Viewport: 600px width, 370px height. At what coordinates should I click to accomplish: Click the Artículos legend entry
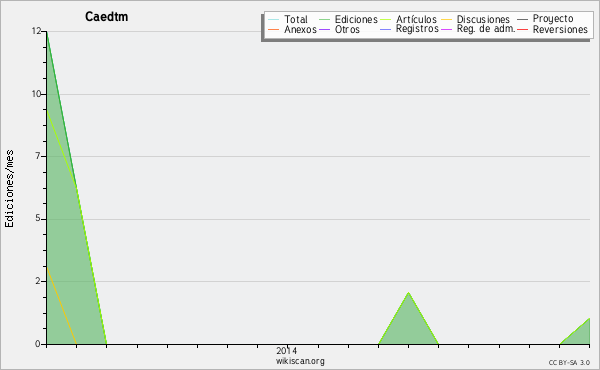(x=416, y=19)
